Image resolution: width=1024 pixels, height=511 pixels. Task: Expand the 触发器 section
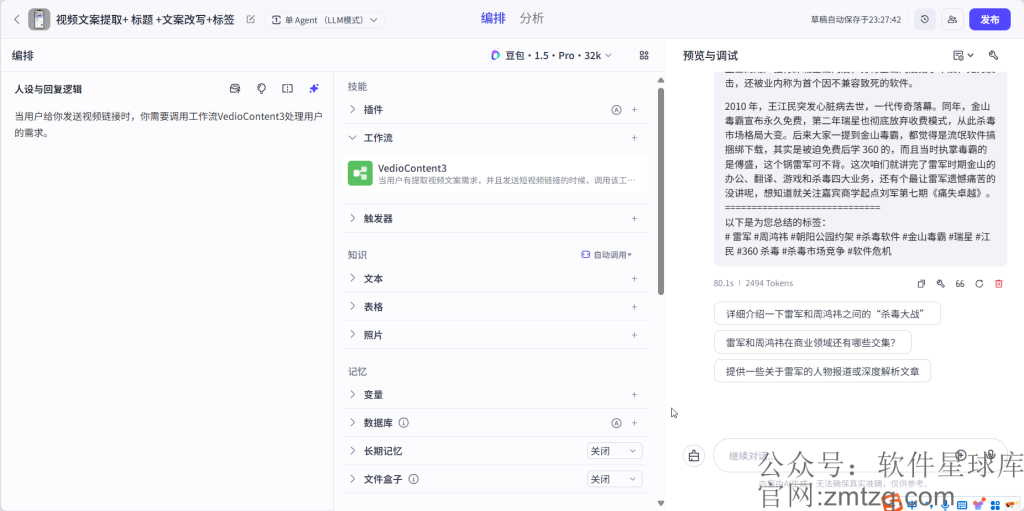pyautogui.click(x=353, y=218)
